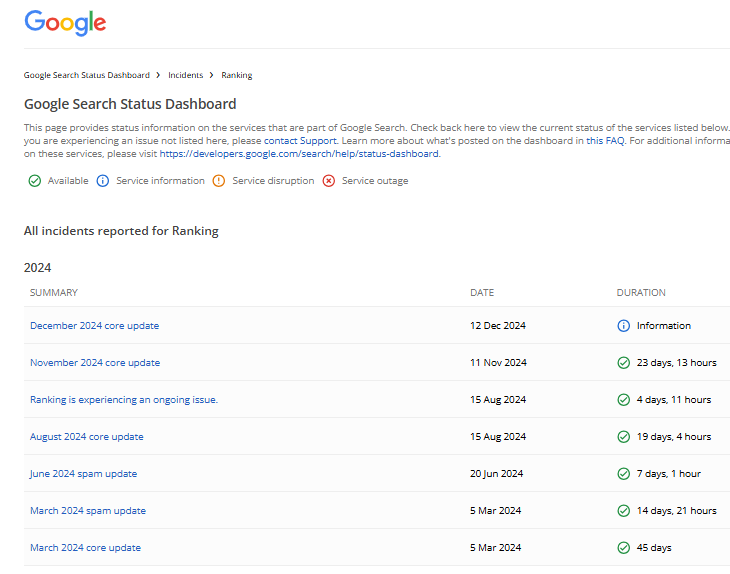The width and height of the screenshot is (730, 574).
Task: Click the Google Search Status Dashboard page title
Action: coord(130,104)
